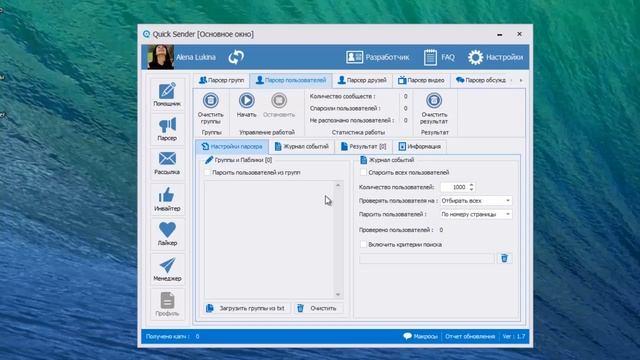The width and height of the screenshot is (640, 360).
Task: Click Загрузить группы из txt button
Action: (x=246, y=308)
